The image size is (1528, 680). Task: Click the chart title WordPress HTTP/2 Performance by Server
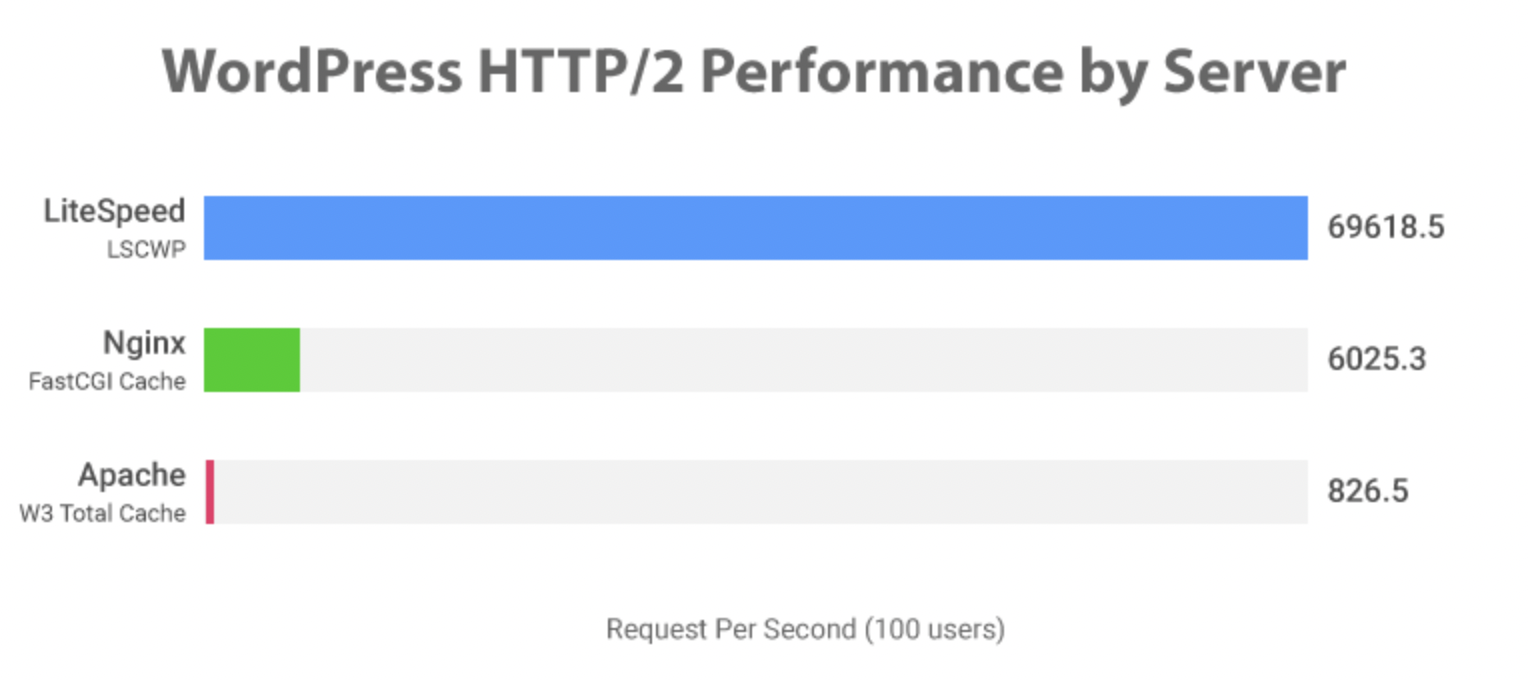754,74
